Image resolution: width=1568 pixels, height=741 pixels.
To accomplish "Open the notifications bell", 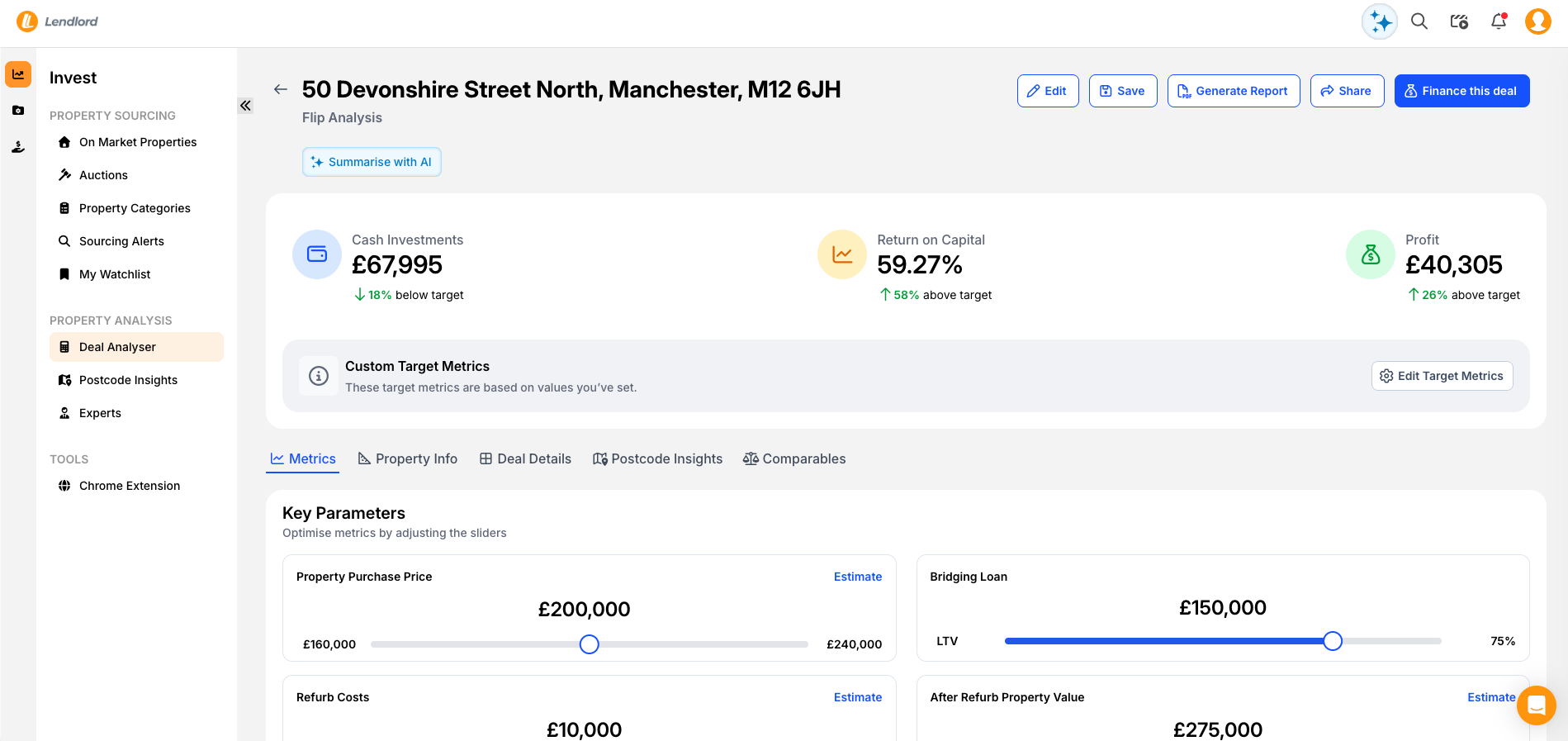I will click(x=1499, y=21).
